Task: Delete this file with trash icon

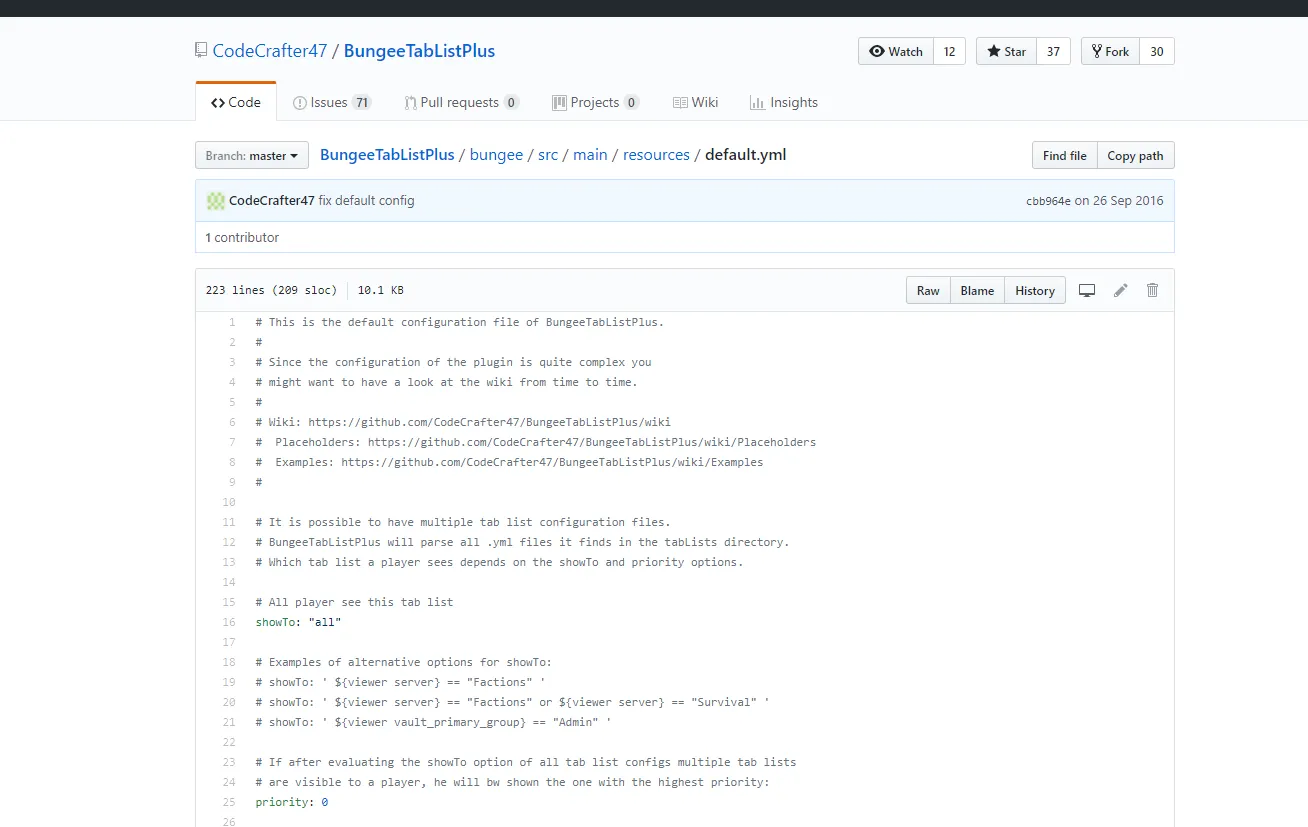Action: (1152, 290)
